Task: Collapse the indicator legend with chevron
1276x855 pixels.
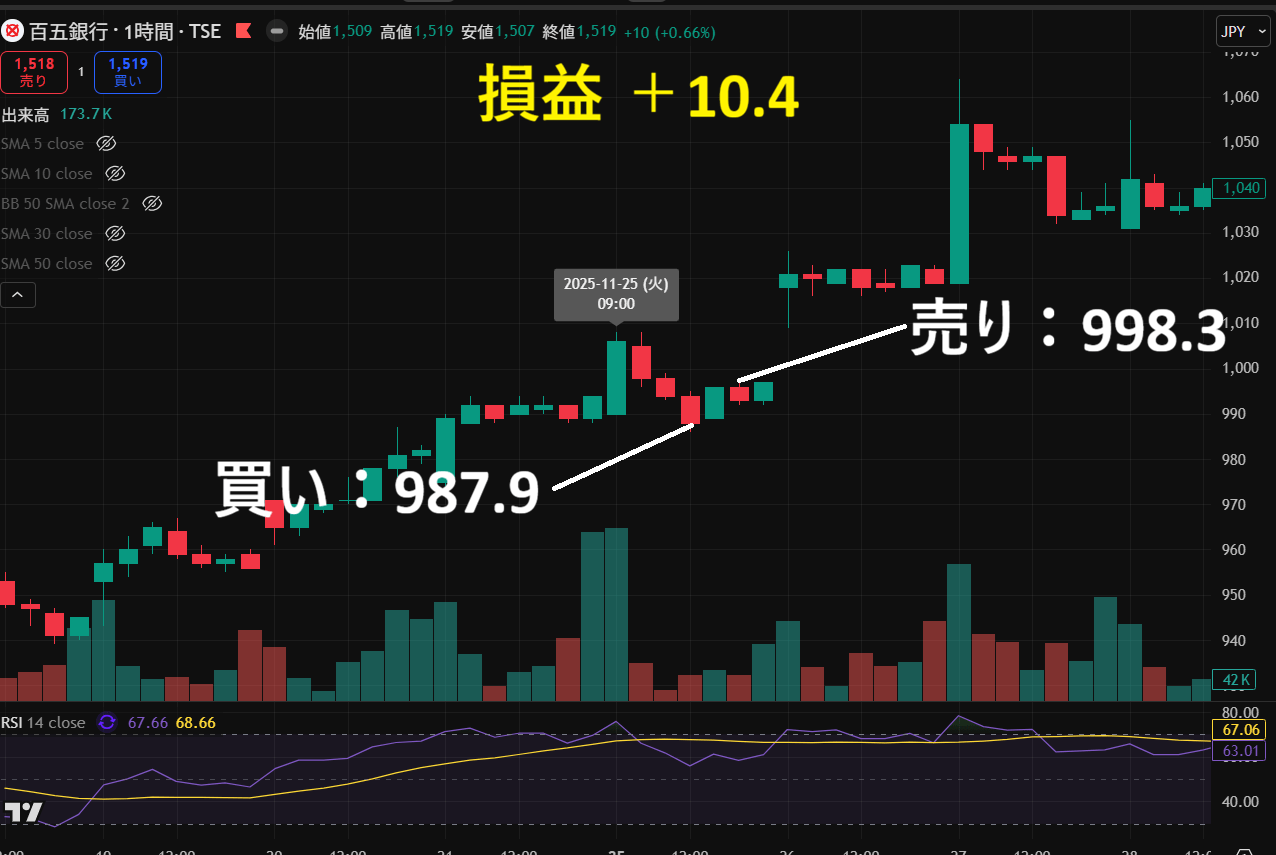Action: pyautogui.click(x=18, y=295)
